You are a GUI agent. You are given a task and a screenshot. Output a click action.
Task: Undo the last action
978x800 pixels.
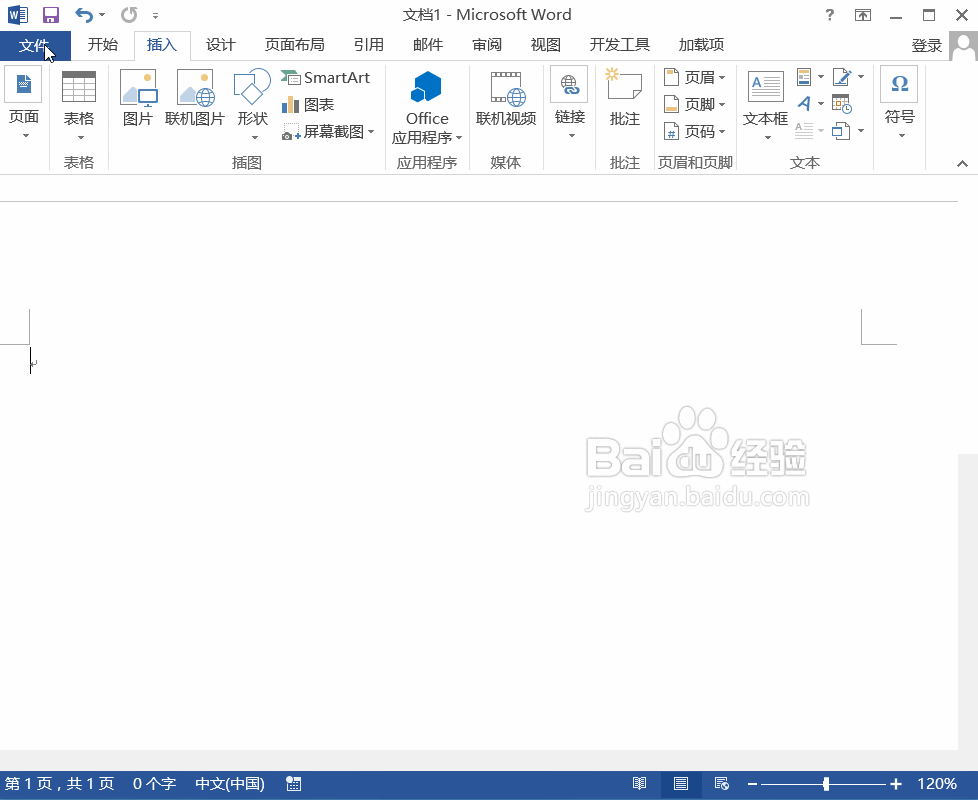tap(84, 14)
